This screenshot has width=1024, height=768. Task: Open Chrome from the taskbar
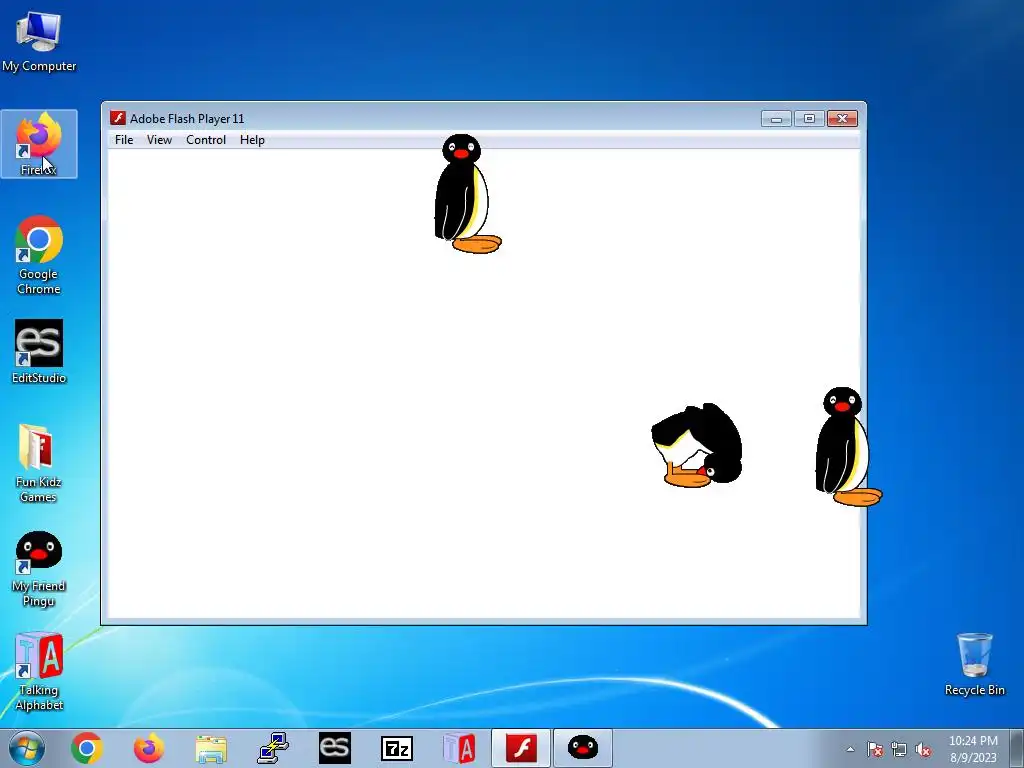(87, 748)
